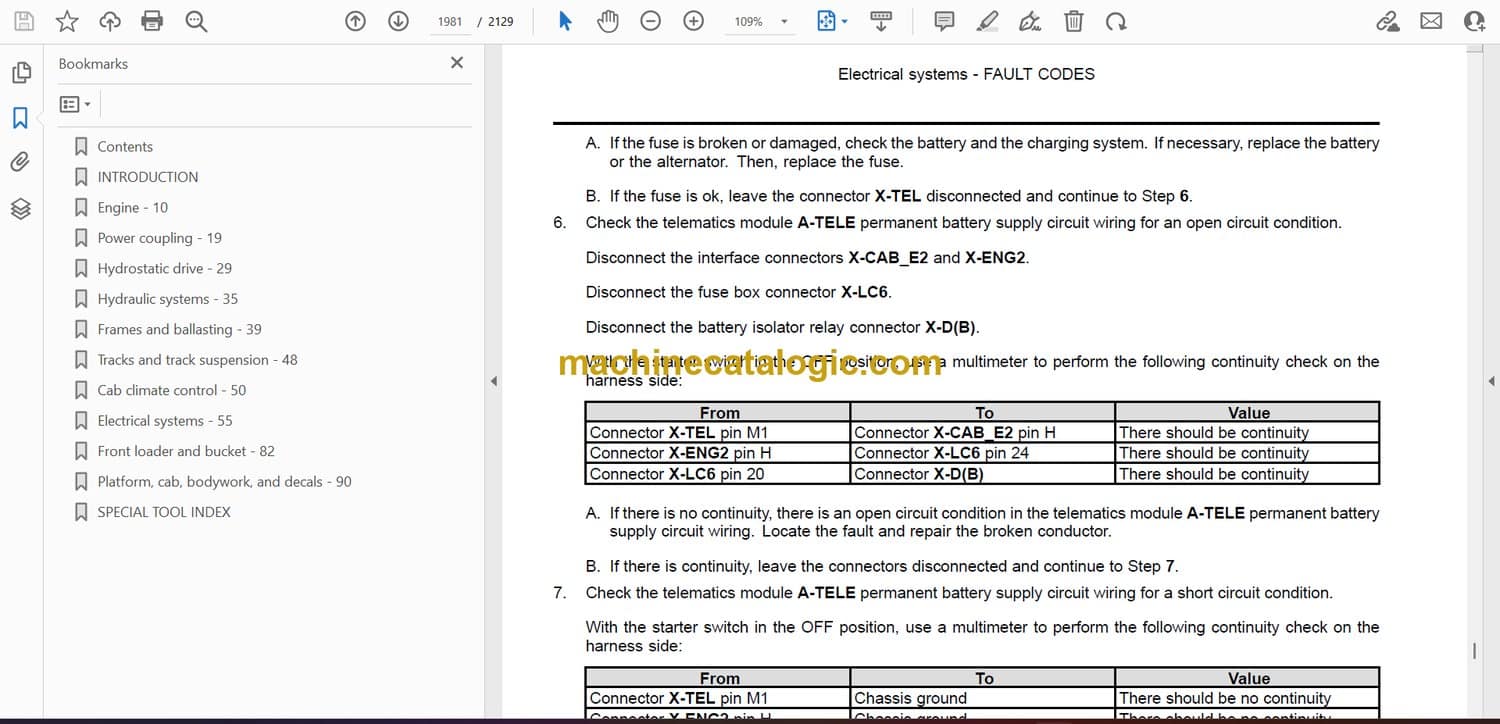Click the 109% zoom value field
1500x724 pixels.
tap(749, 21)
